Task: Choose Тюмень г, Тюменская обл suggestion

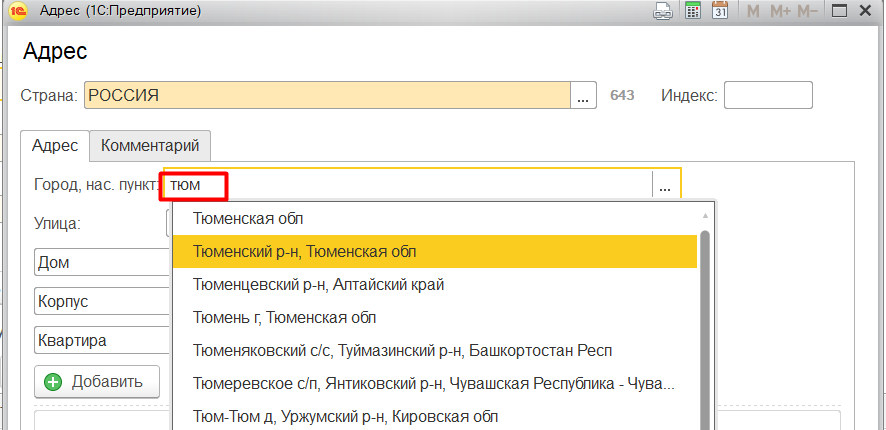Action: coord(284,318)
